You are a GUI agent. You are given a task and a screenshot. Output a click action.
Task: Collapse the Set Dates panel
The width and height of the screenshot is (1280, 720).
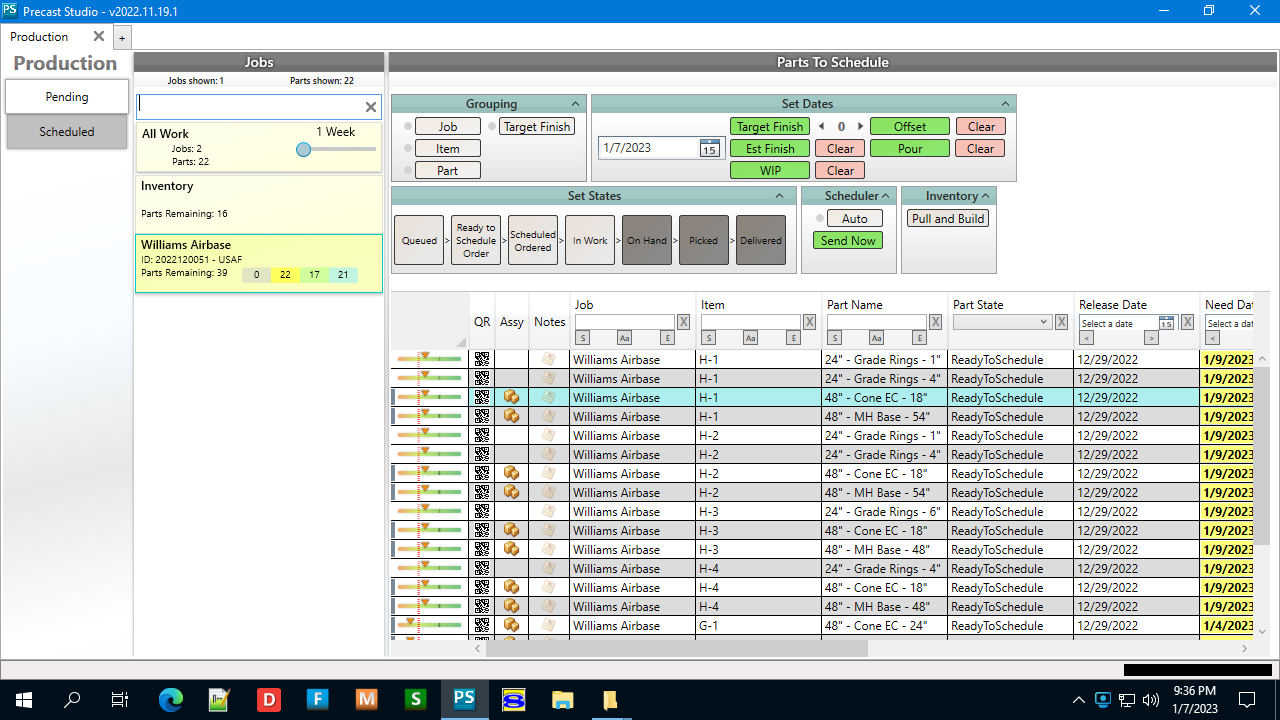[1005, 104]
